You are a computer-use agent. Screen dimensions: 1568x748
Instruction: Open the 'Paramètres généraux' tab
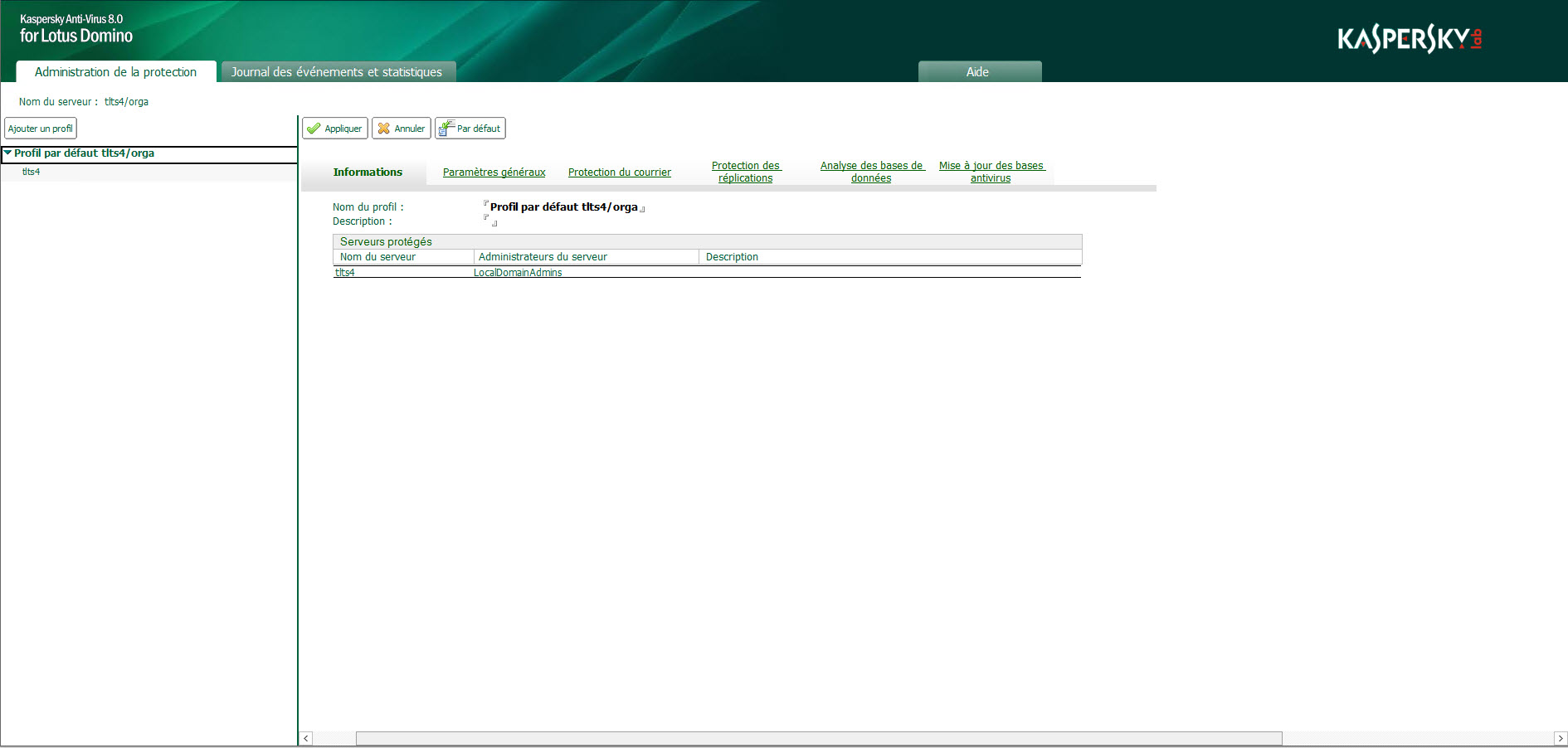(x=494, y=172)
